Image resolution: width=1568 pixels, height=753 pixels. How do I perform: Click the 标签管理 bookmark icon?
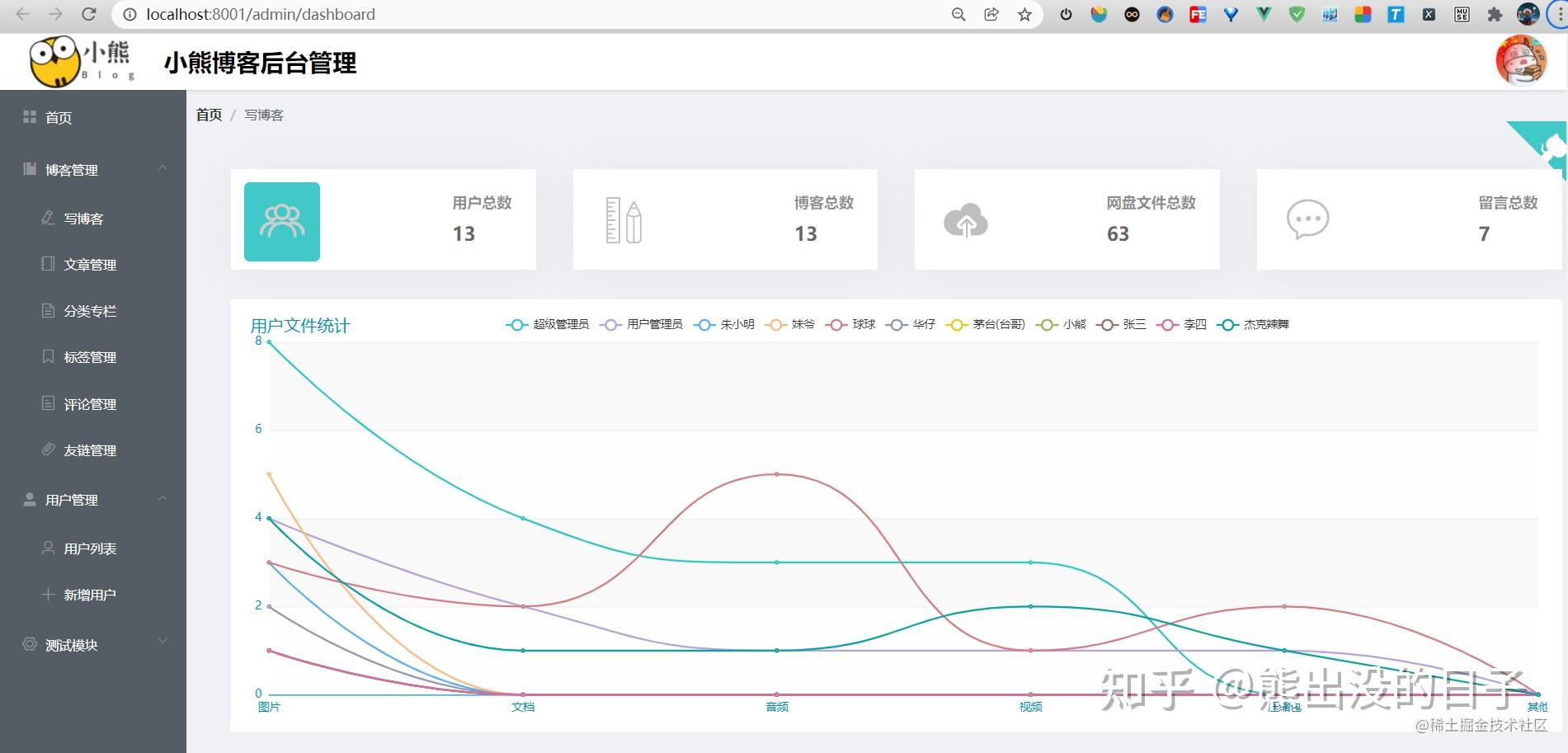(47, 356)
